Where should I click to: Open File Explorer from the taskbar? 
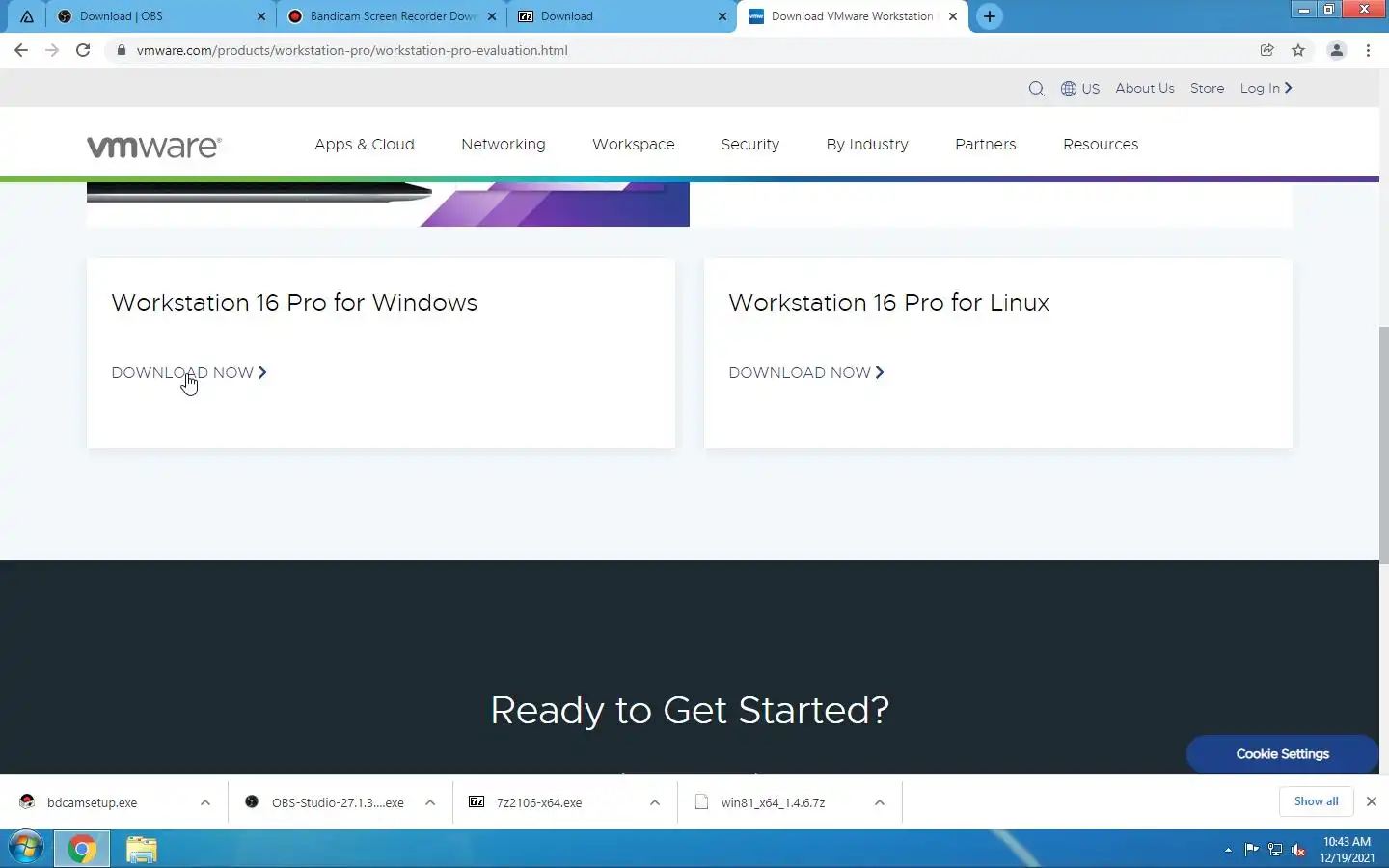coord(141,849)
